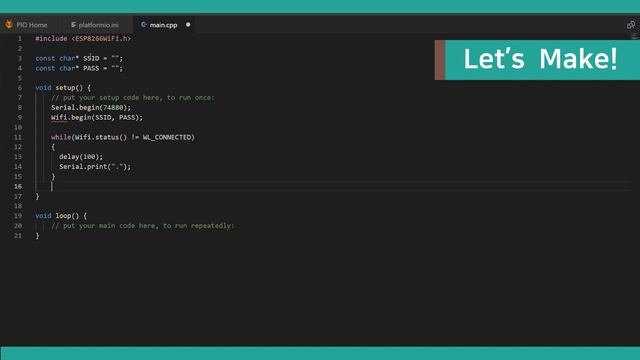Select the main.cpp tab
This screenshot has height=360, width=640.
[163, 25]
